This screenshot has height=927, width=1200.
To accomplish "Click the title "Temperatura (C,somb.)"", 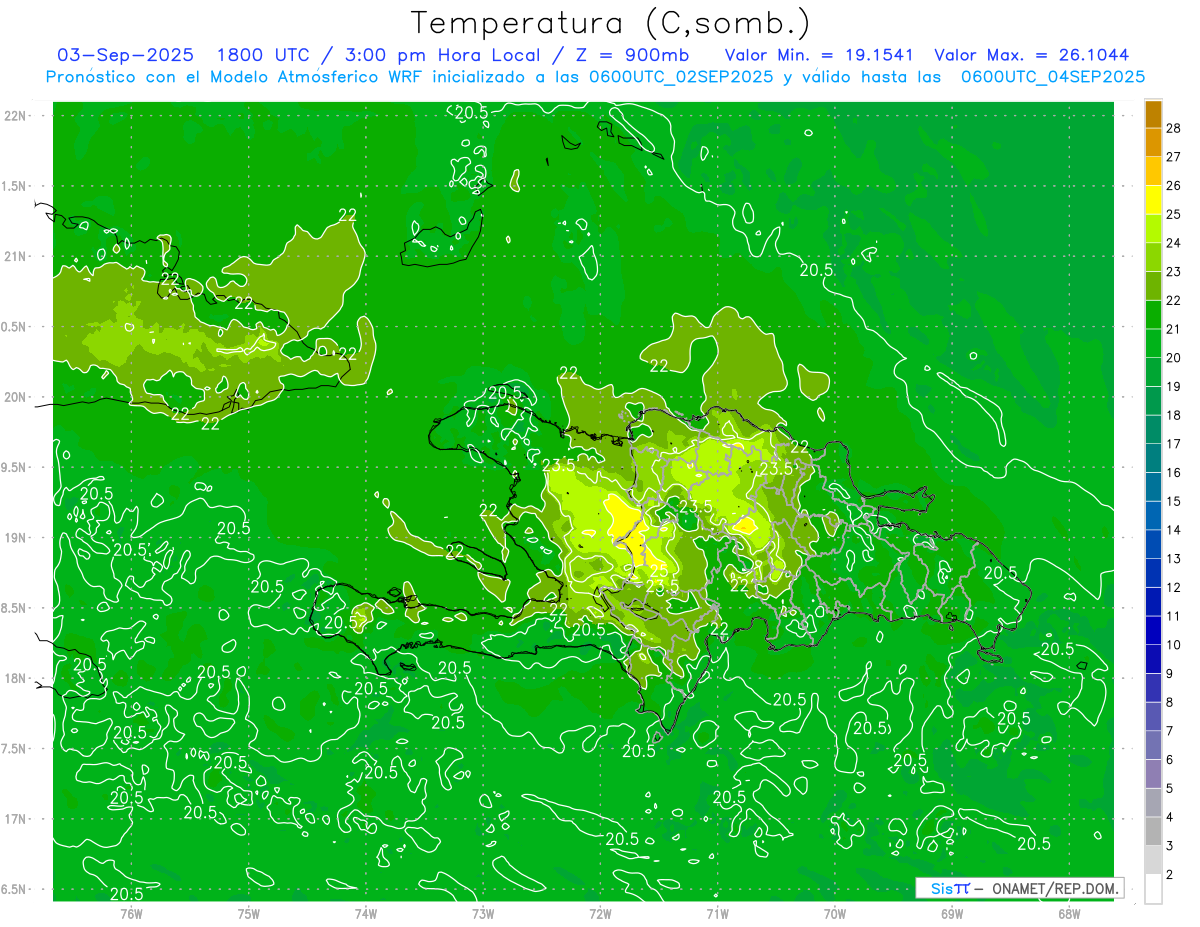I will pyautogui.click(x=611, y=23).
